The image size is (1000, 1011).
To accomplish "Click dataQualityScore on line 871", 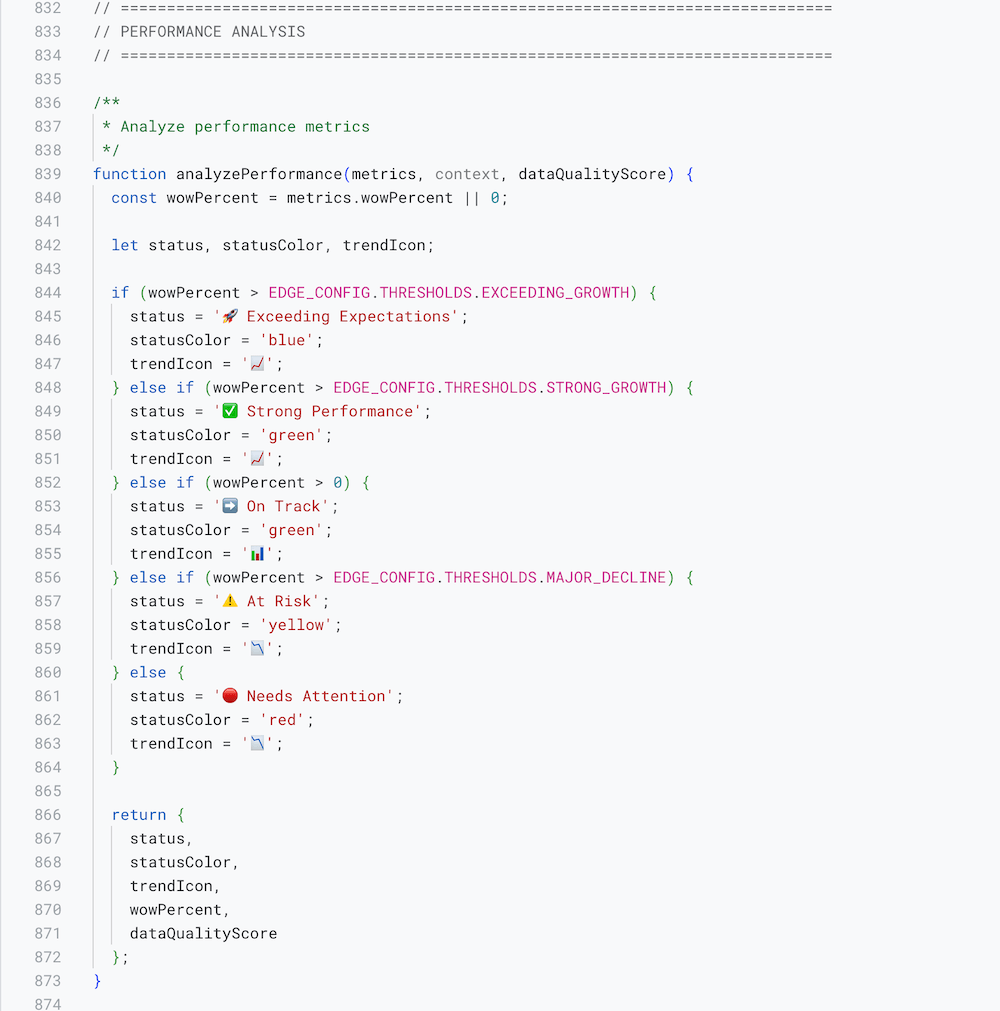I will pos(203,934).
